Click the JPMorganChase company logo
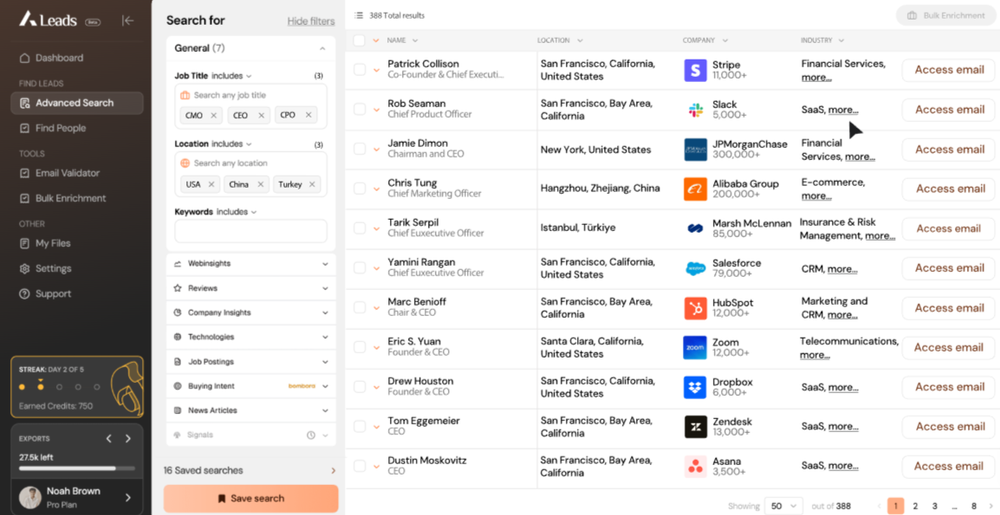This screenshot has height=515, width=1000. [695, 149]
